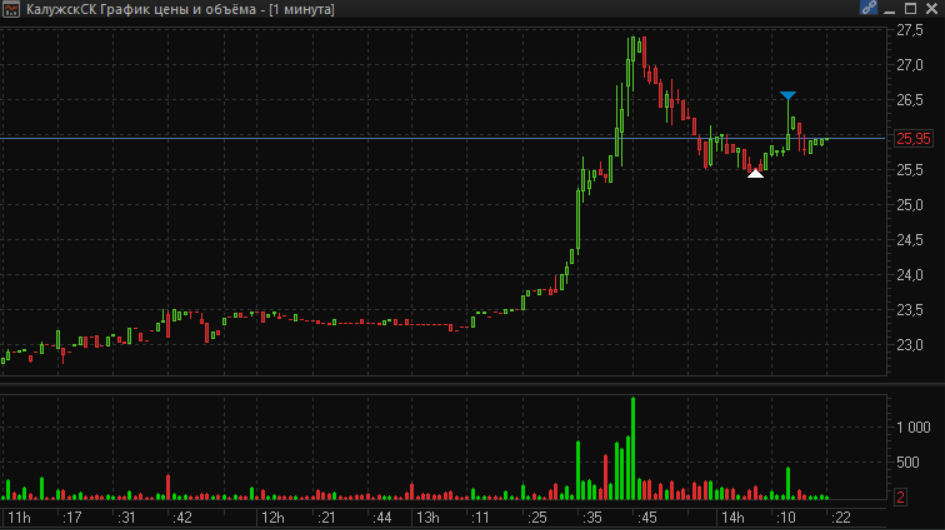This screenshot has width=945, height=530.
Task: Maximize the КалужскСК chart window
Action: coord(911,8)
